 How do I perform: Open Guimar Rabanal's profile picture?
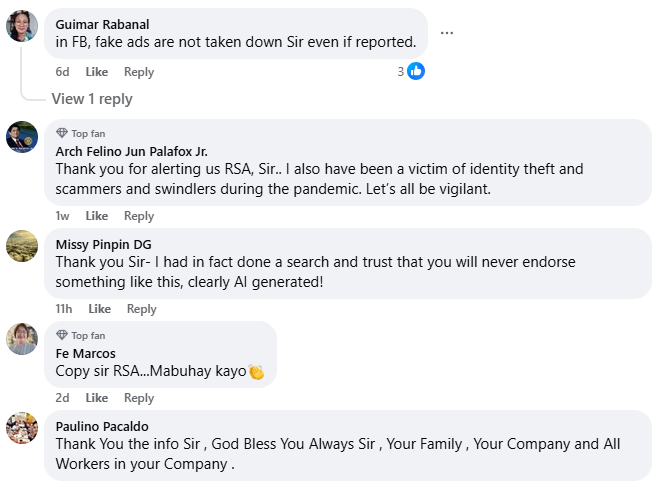(x=22, y=26)
